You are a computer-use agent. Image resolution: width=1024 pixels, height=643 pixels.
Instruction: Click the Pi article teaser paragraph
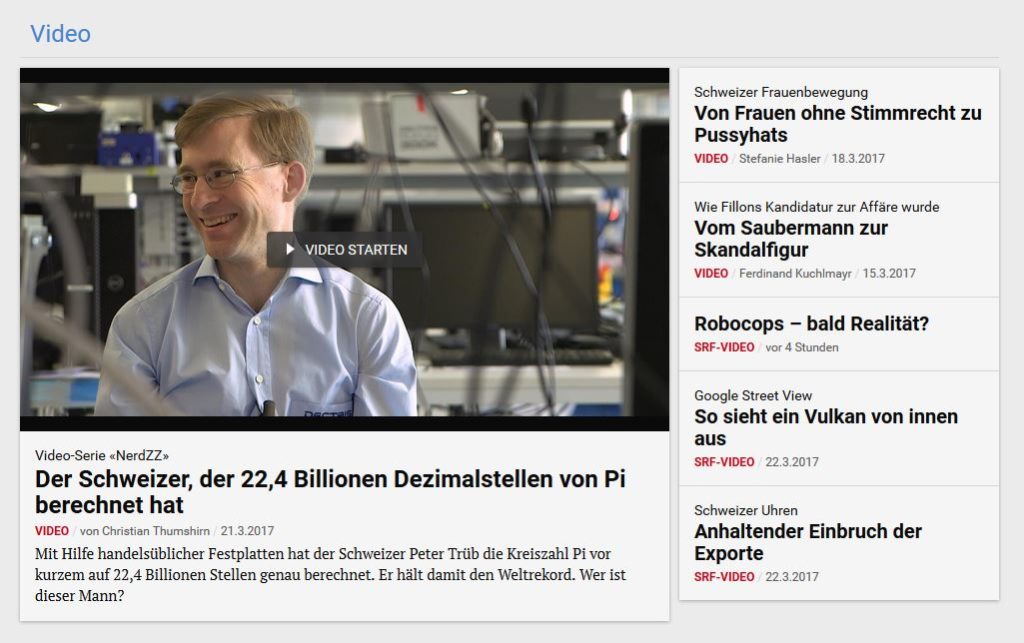point(330,574)
